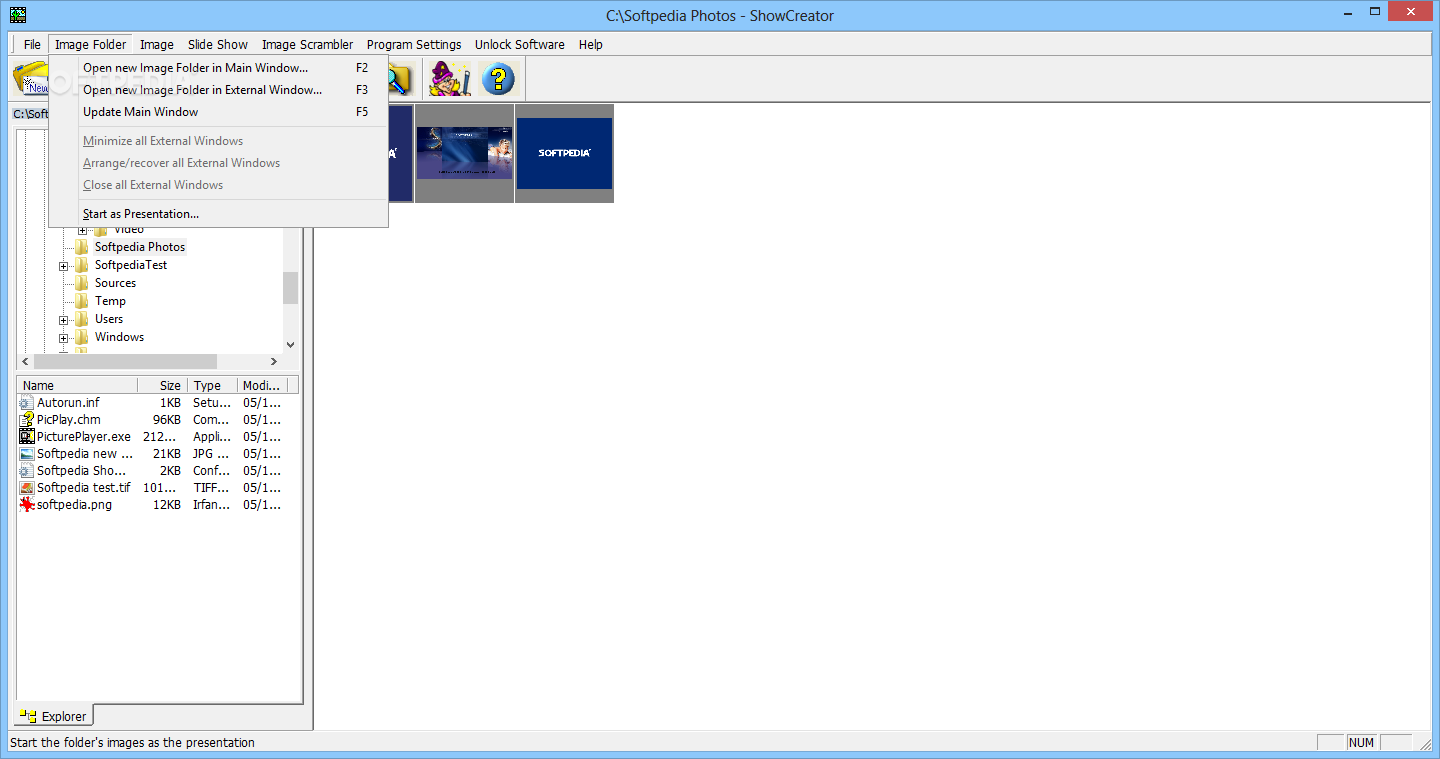The image size is (1440, 759).
Task: Click the Sources folder icon
Action: [x=82, y=283]
